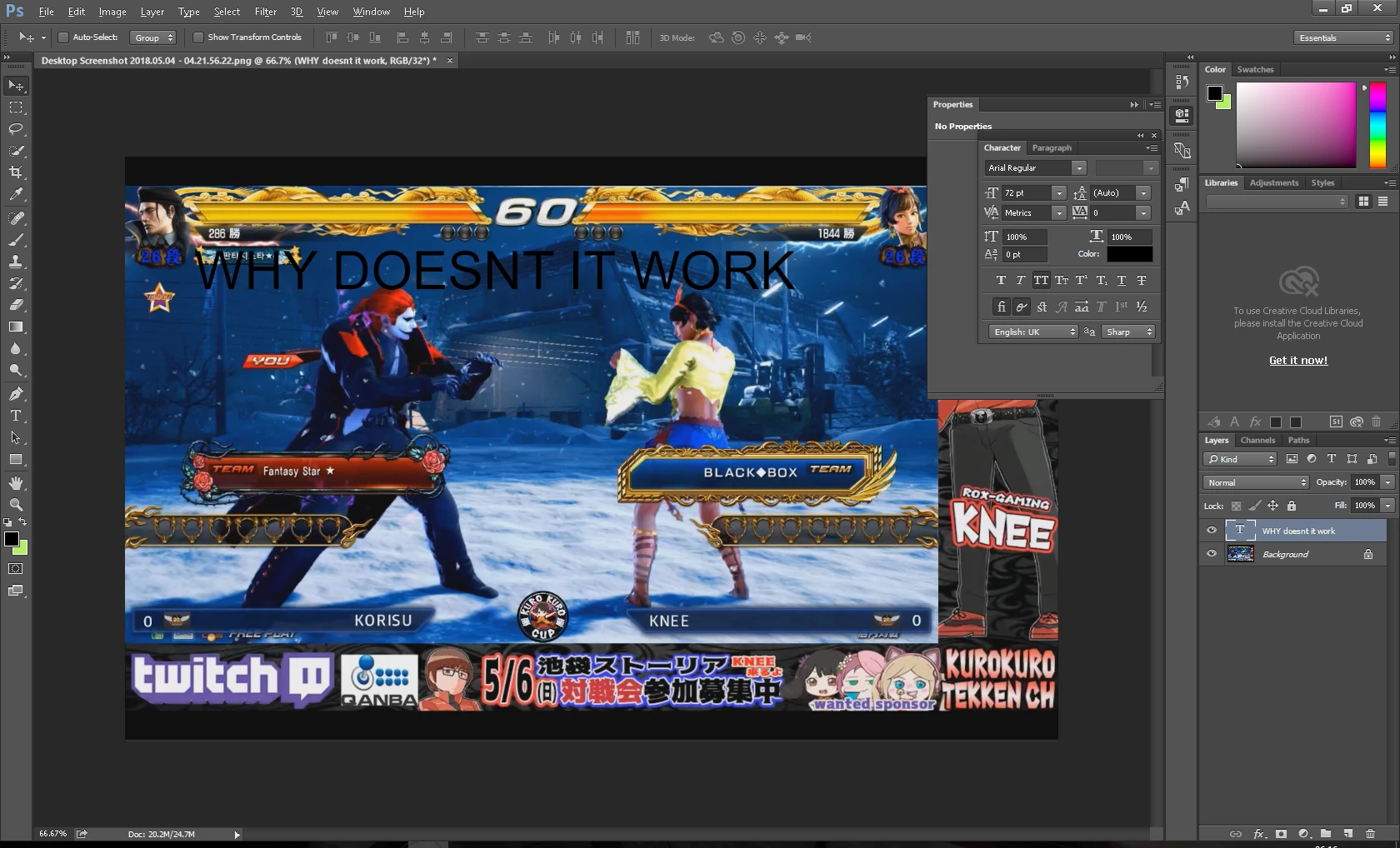Image resolution: width=1400 pixels, height=848 pixels.
Task: Add a layer mask from Layers panel
Action: (x=1282, y=833)
